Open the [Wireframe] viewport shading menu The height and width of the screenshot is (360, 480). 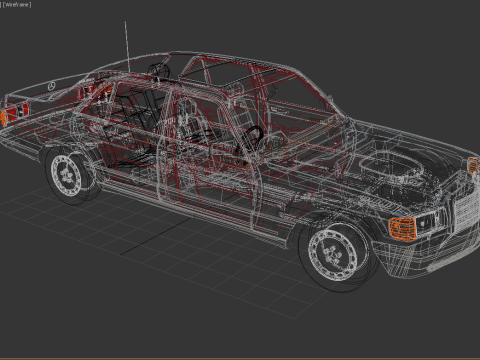(17, 5)
